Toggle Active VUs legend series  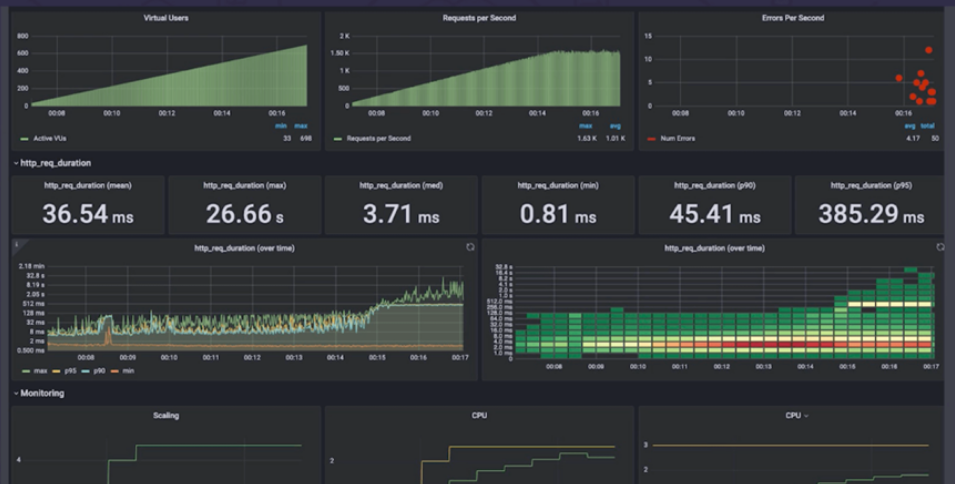(x=50, y=139)
